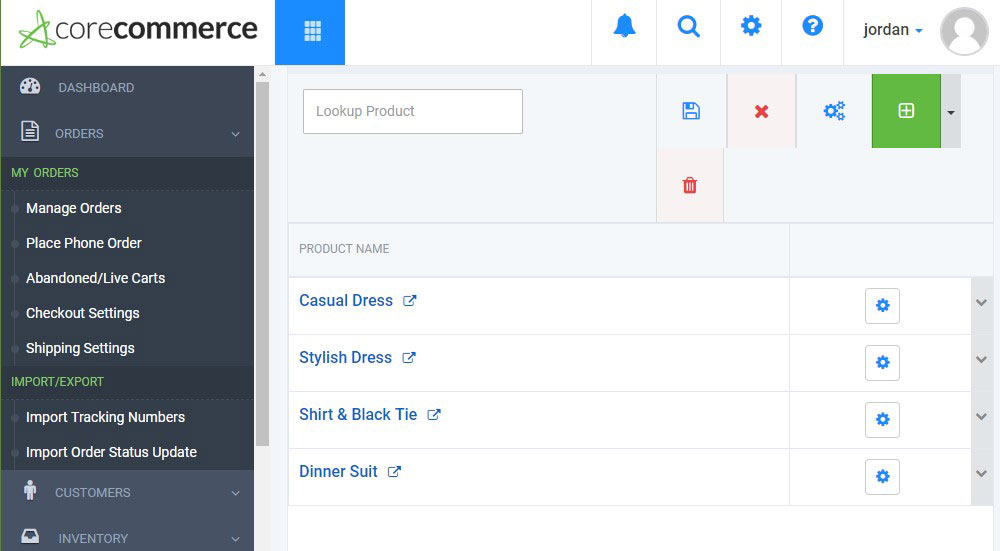Viewport: 1000px width, 551px height.
Task: Add a new product with green plus button
Action: 906,111
